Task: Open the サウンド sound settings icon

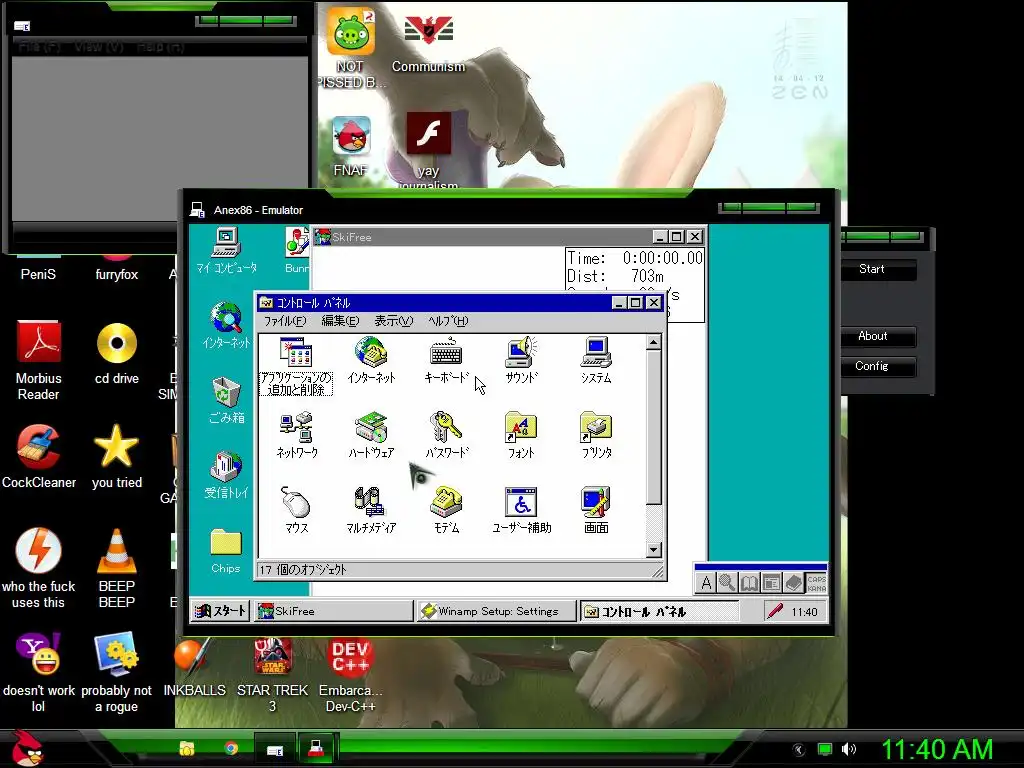Action: 521,360
